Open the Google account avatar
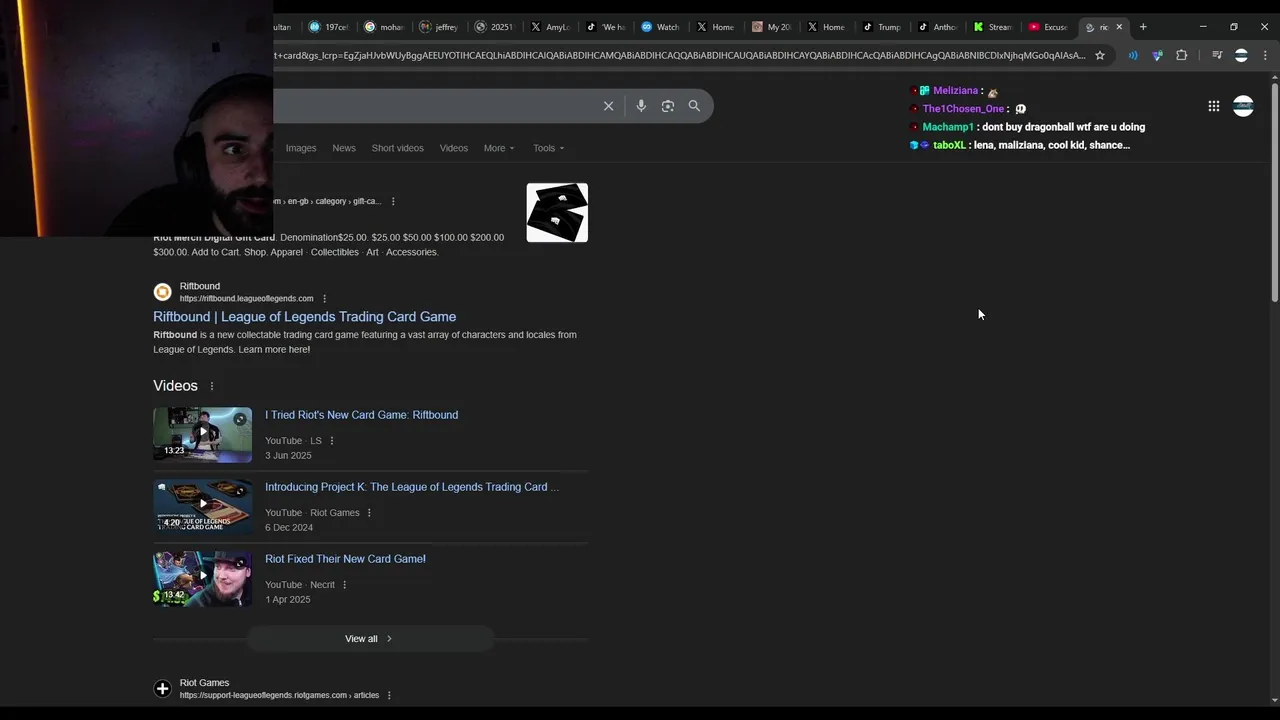The width and height of the screenshot is (1280, 720). tap(1243, 106)
